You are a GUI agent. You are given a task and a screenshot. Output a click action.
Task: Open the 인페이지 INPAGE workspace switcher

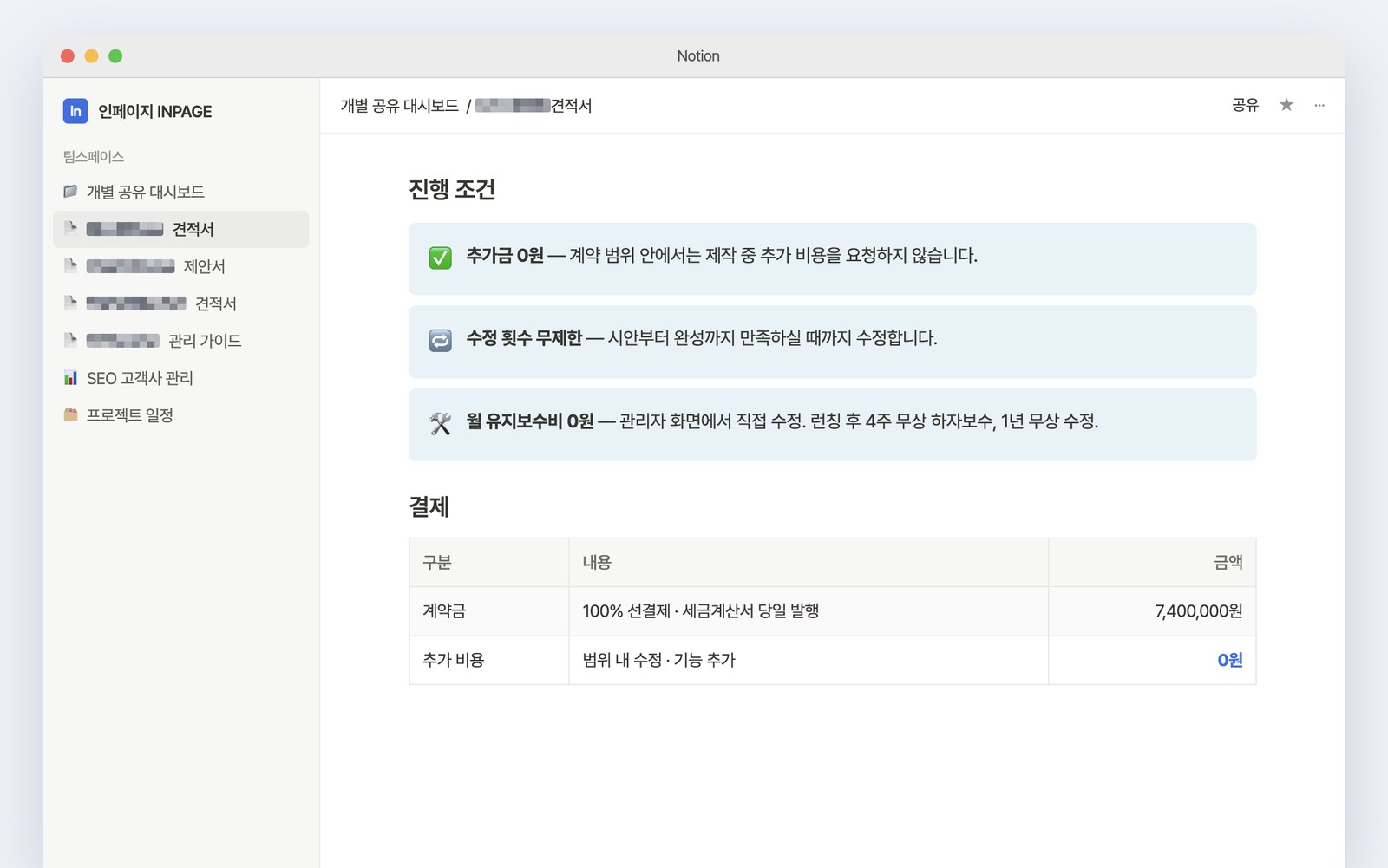[137, 111]
